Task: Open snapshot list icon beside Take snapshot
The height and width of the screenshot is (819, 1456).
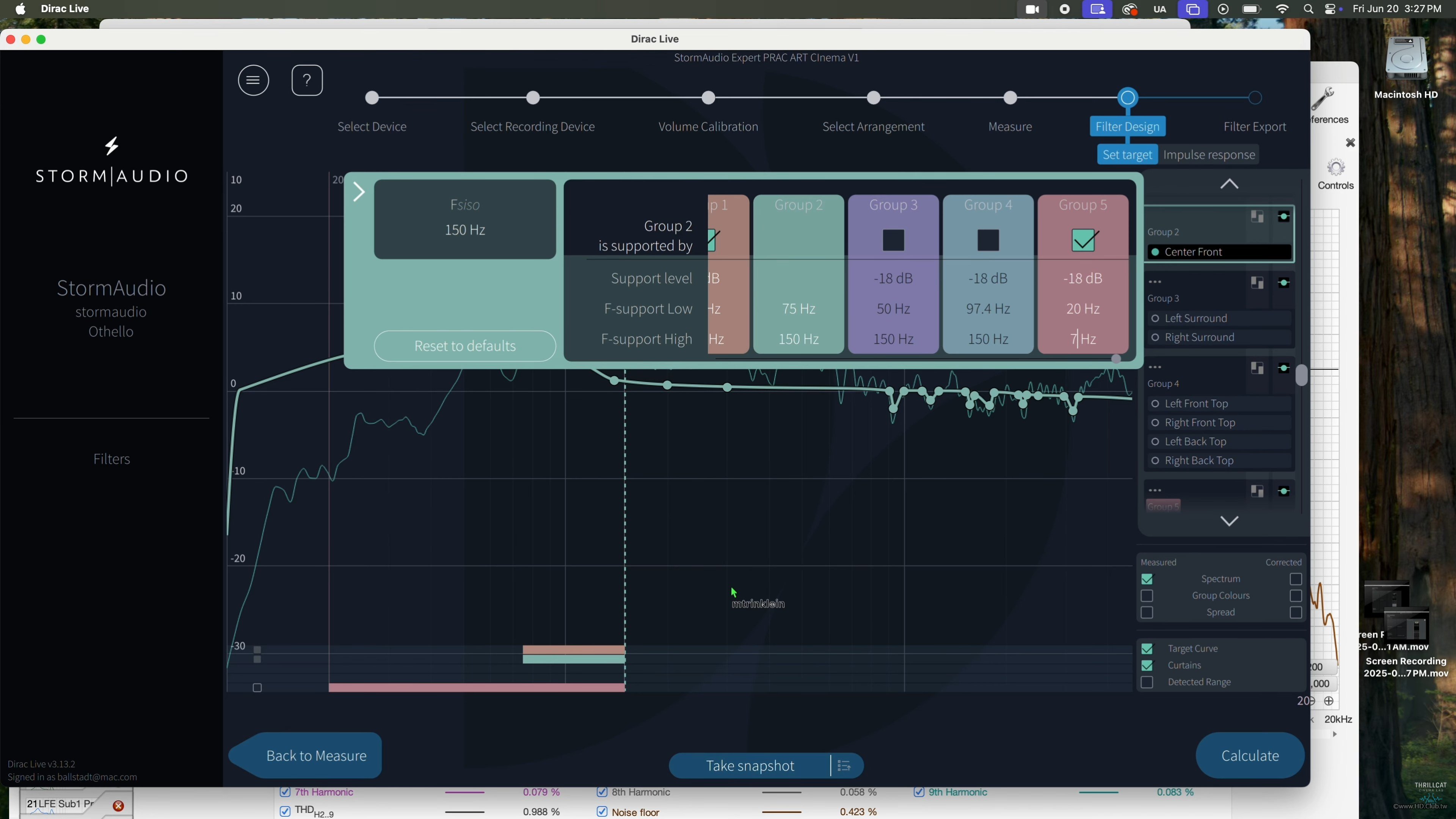Action: (844, 766)
